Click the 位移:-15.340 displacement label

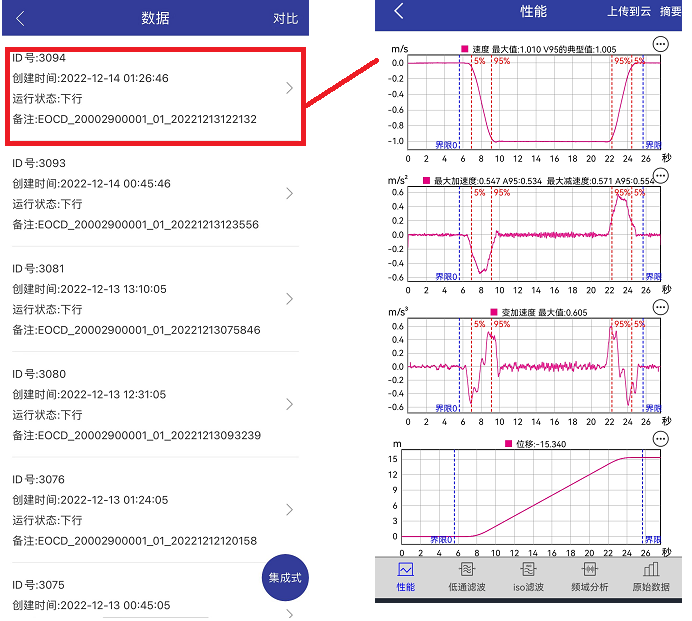point(541,444)
